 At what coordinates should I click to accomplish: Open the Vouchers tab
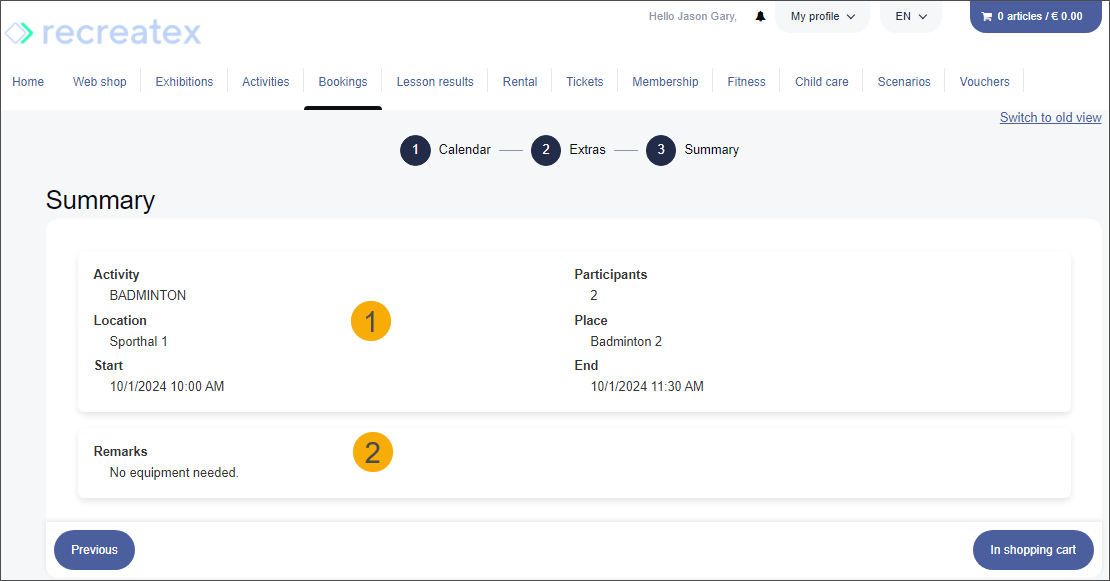pos(984,82)
